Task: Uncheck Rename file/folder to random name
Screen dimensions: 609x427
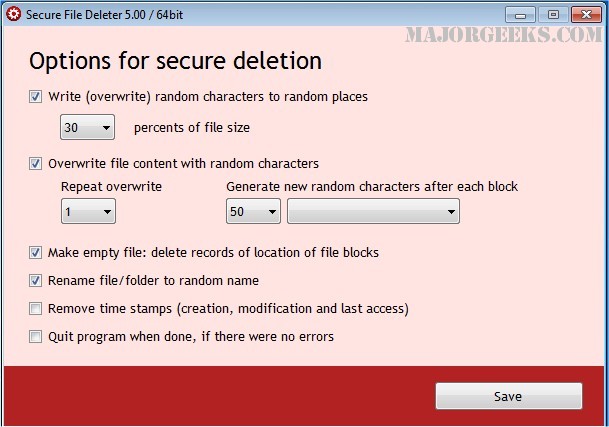Action: [x=36, y=281]
